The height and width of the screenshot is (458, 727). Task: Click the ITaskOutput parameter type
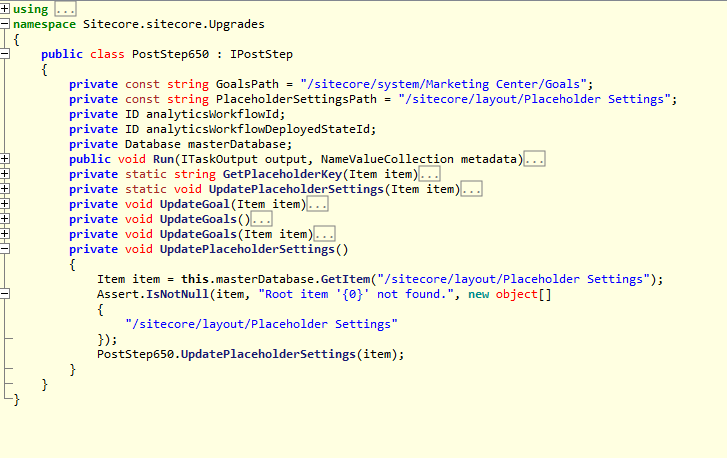tap(219, 159)
